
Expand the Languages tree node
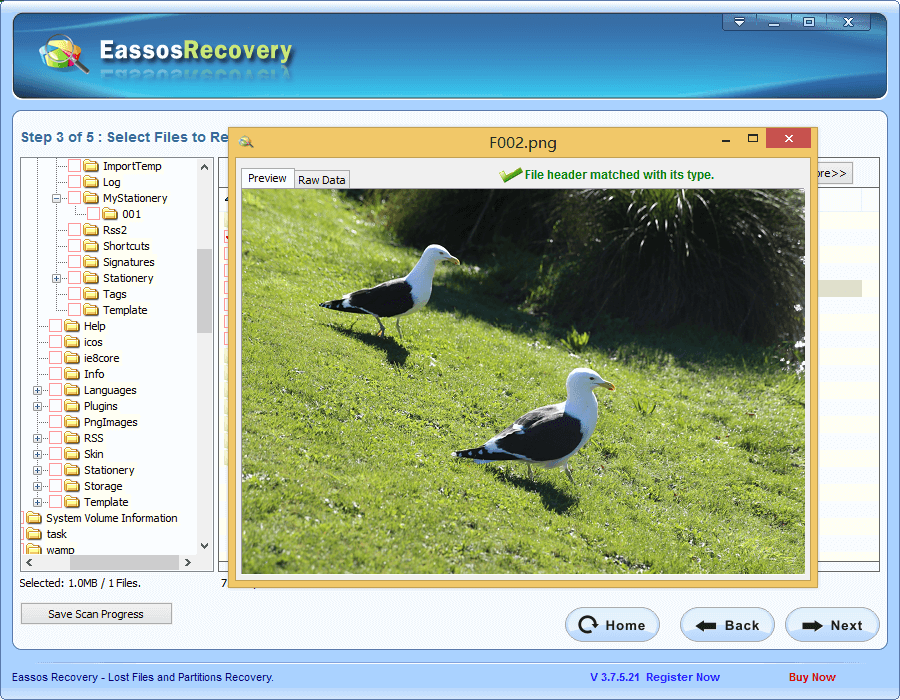coord(38,389)
